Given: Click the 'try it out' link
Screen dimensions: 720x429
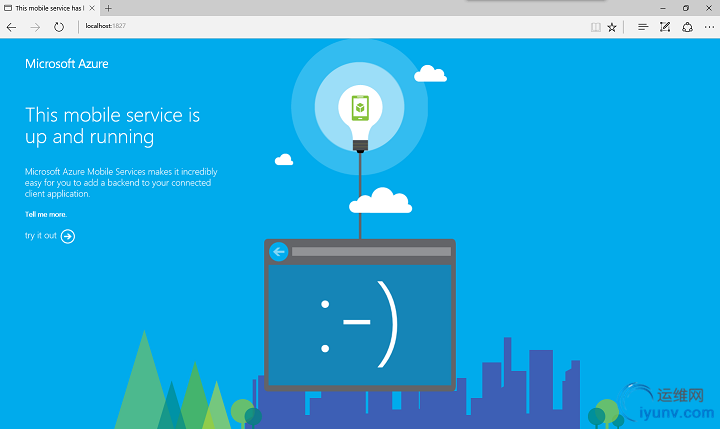Looking at the screenshot, I should (x=40, y=236).
